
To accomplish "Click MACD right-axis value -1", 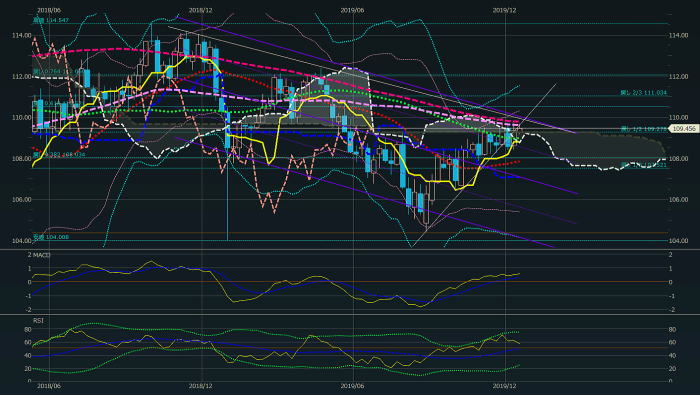I will [671, 296].
